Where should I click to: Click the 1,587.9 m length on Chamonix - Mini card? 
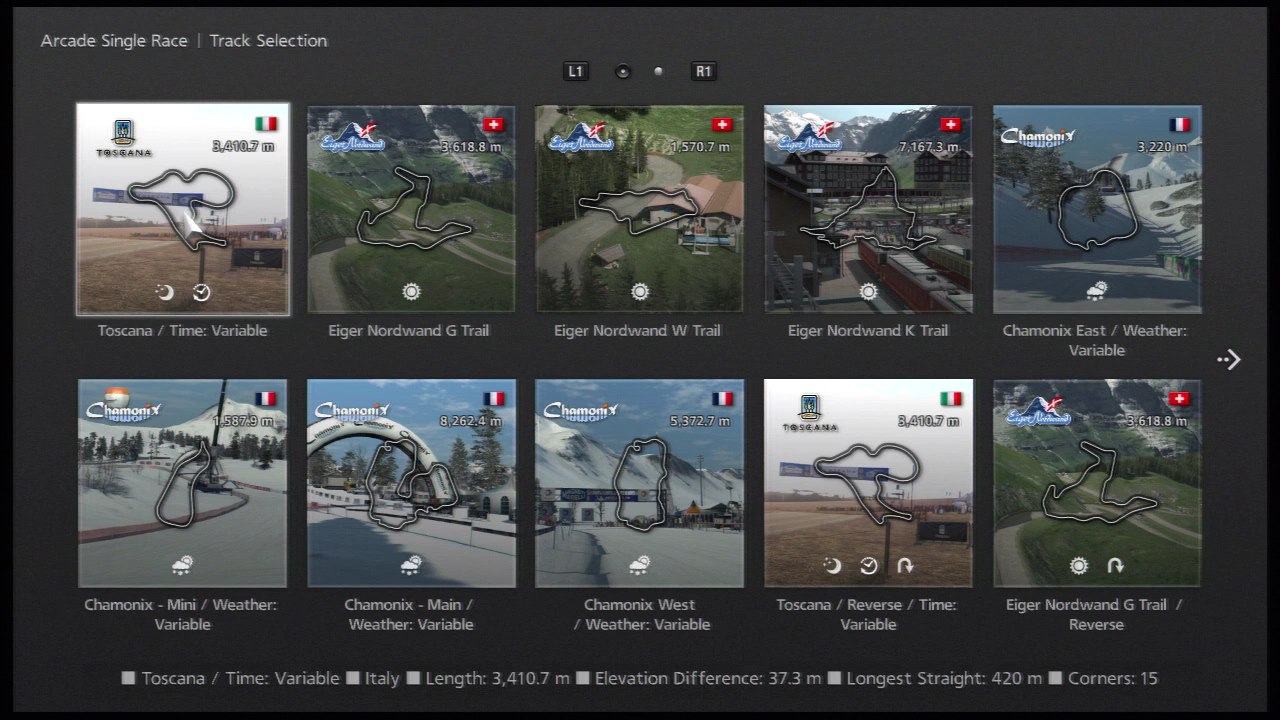click(x=243, y=421)
